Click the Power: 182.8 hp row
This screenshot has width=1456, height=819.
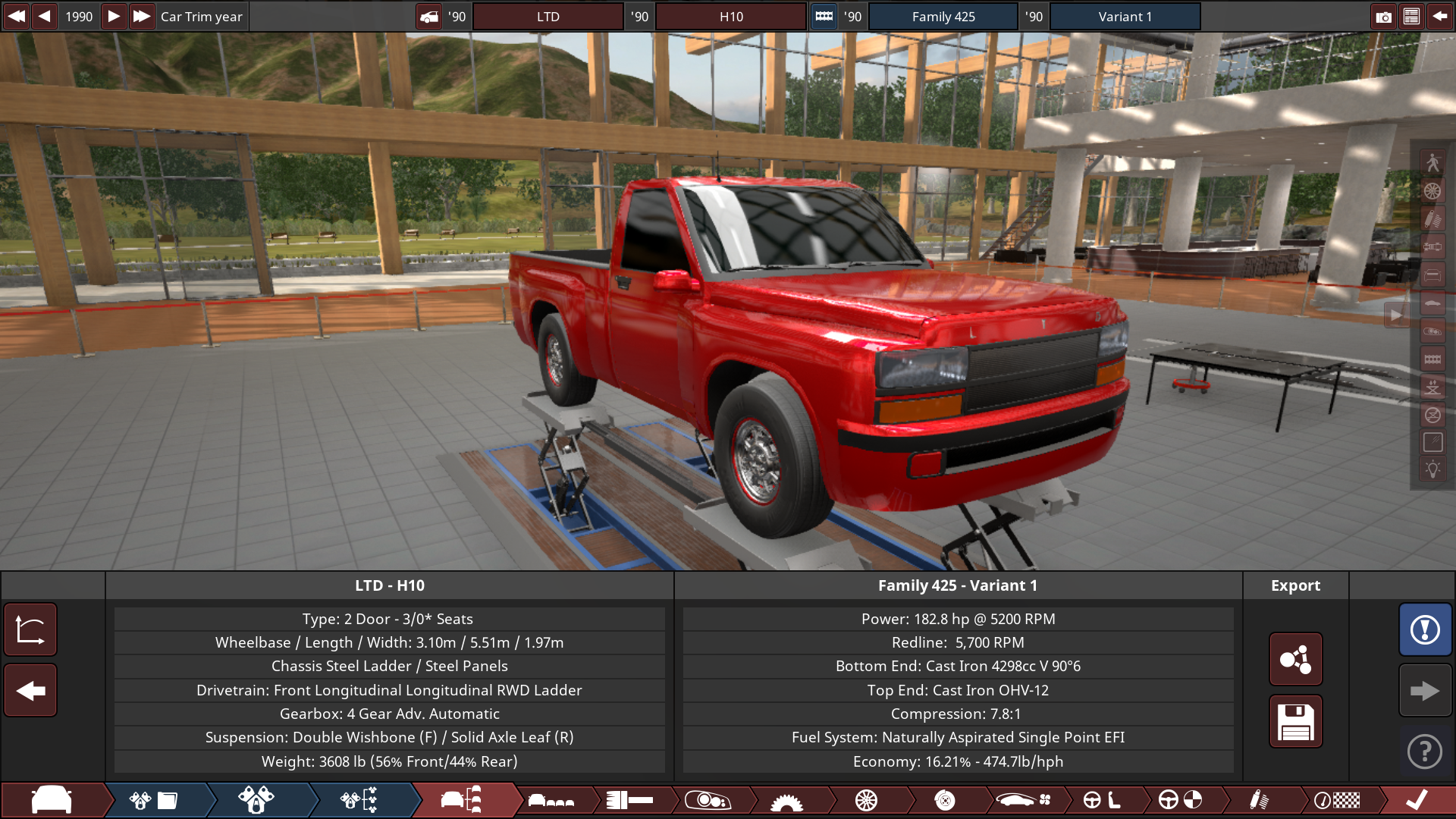coord(958,619)
